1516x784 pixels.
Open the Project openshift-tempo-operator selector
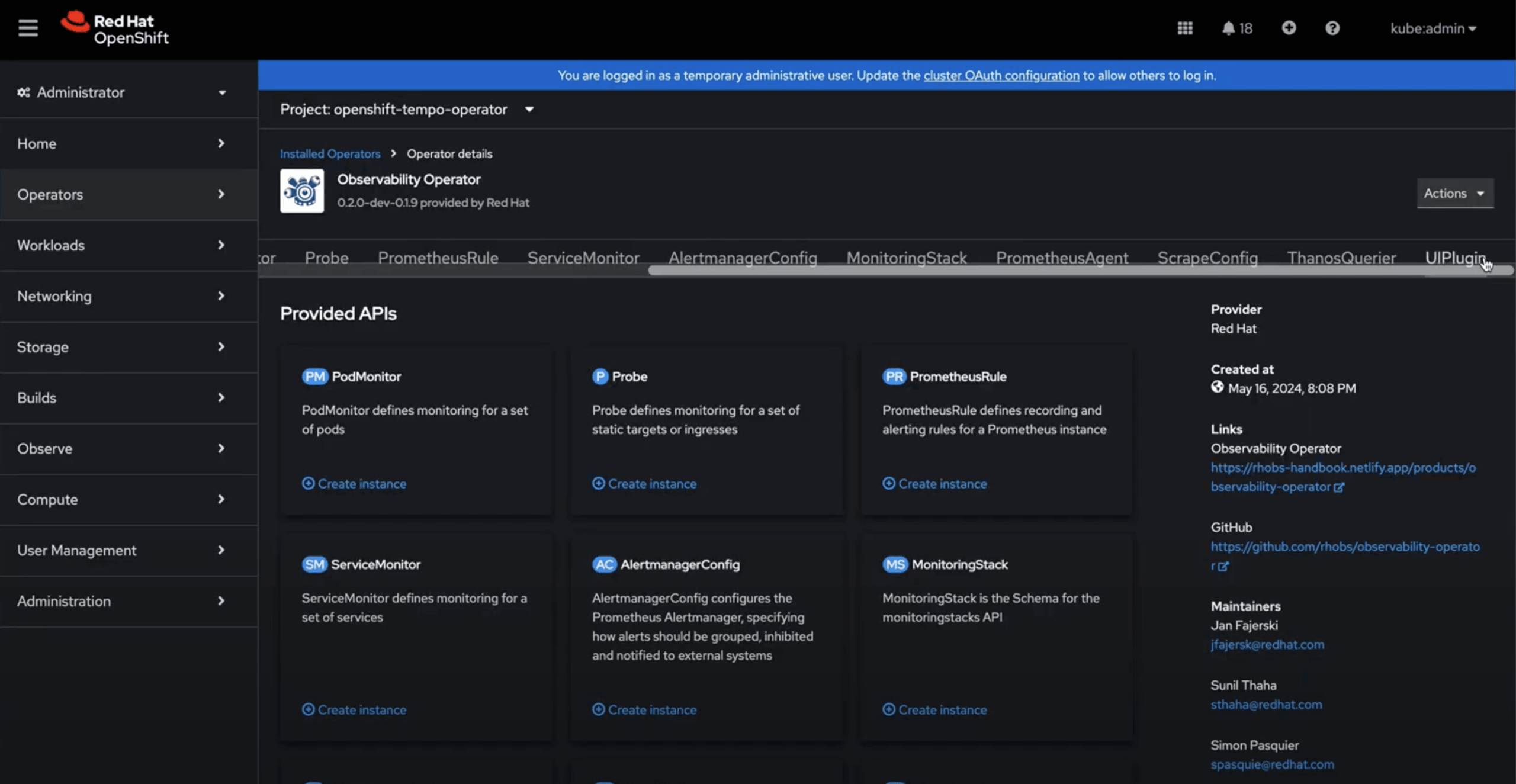407,110
